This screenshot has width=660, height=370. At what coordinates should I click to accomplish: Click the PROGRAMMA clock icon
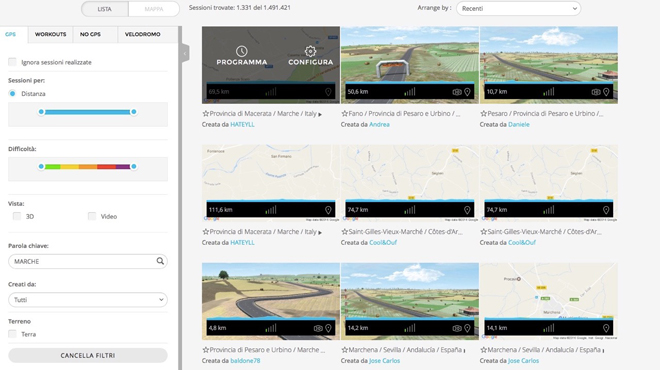[242, 51]
